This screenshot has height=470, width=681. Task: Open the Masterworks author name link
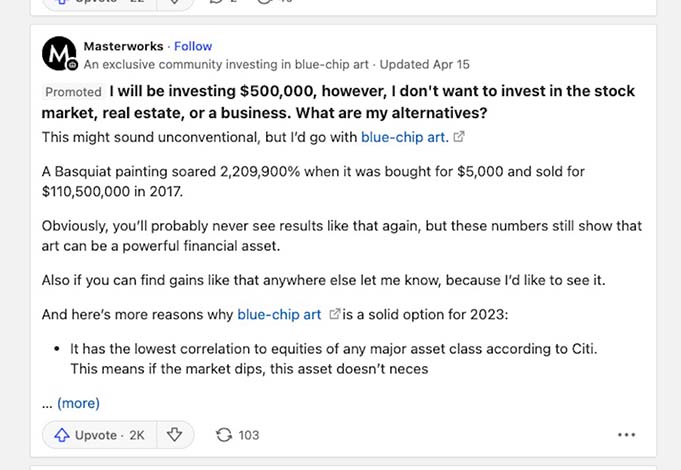[x=123, y=46]
